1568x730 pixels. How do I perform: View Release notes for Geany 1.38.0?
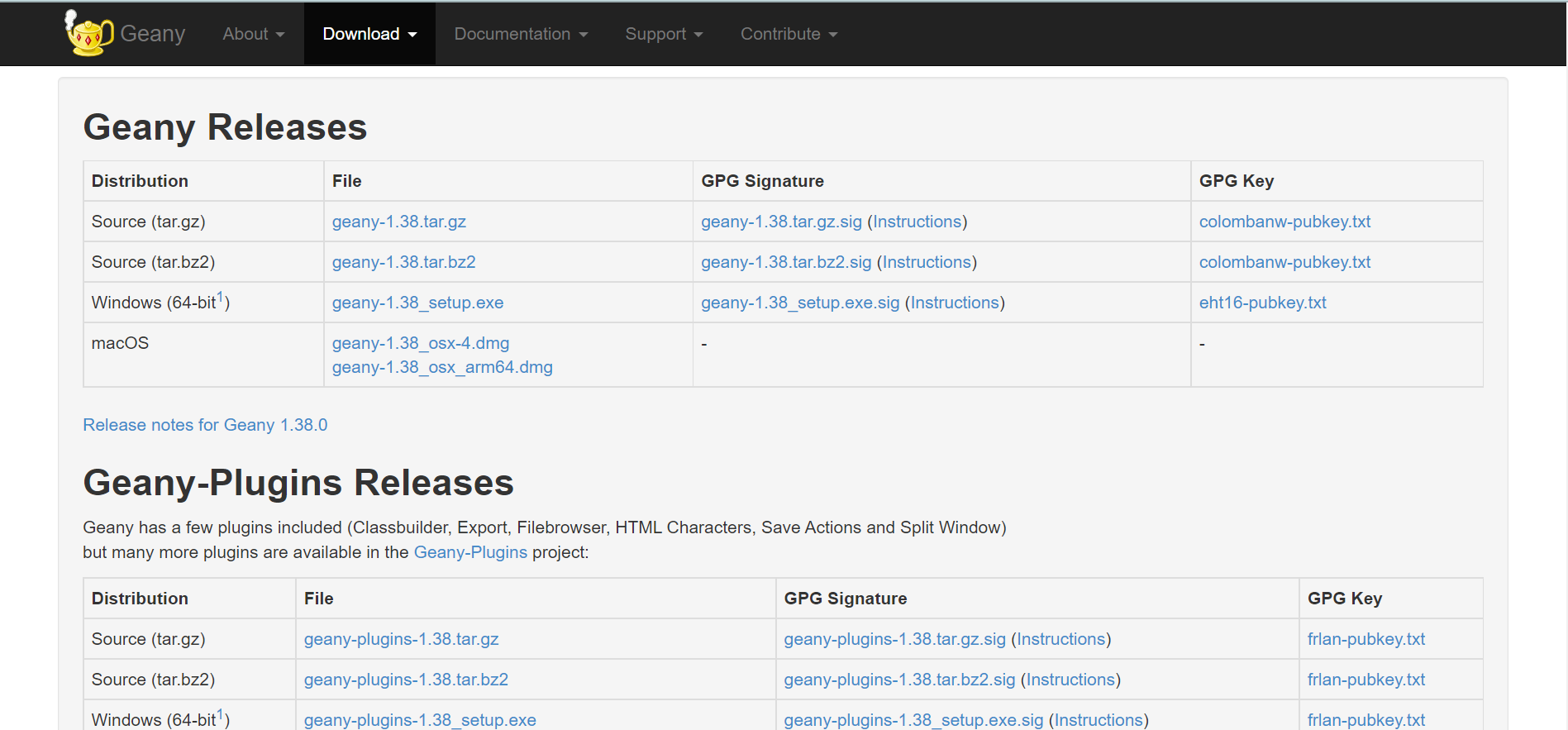pyautogui.click(x=205, y=425)
